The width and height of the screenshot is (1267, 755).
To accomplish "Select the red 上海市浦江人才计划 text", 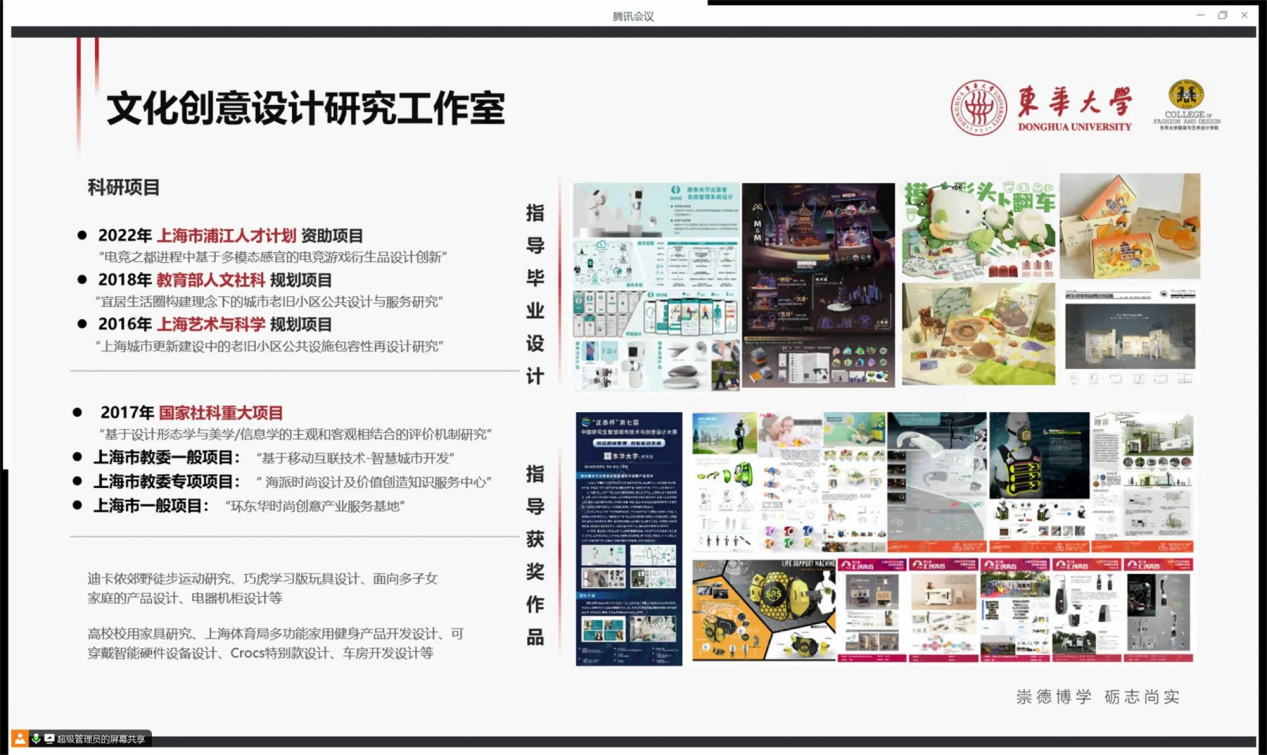I will (226, 236).
